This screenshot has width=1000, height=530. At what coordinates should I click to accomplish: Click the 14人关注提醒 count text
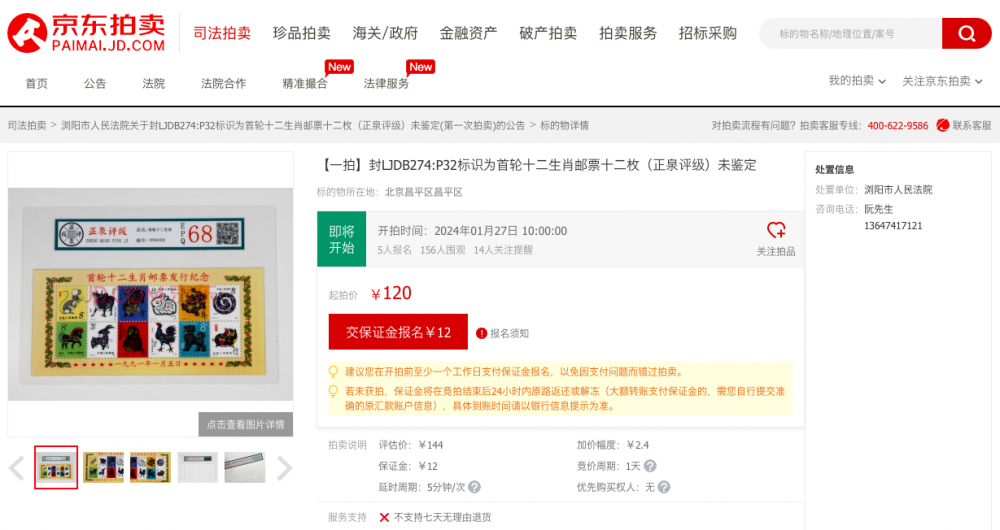pyautogui.click(x=503, y=250)
